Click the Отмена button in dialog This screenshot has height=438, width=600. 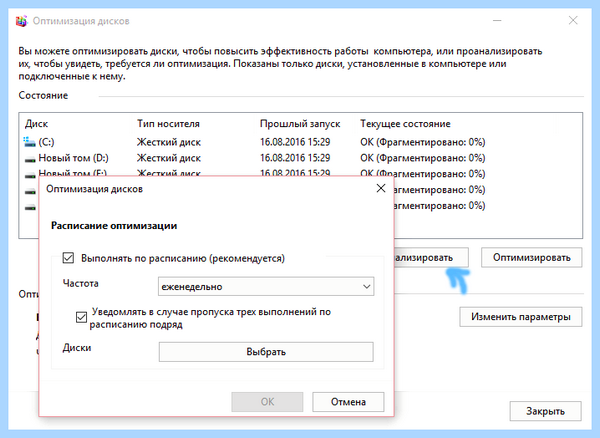point(348,402)
